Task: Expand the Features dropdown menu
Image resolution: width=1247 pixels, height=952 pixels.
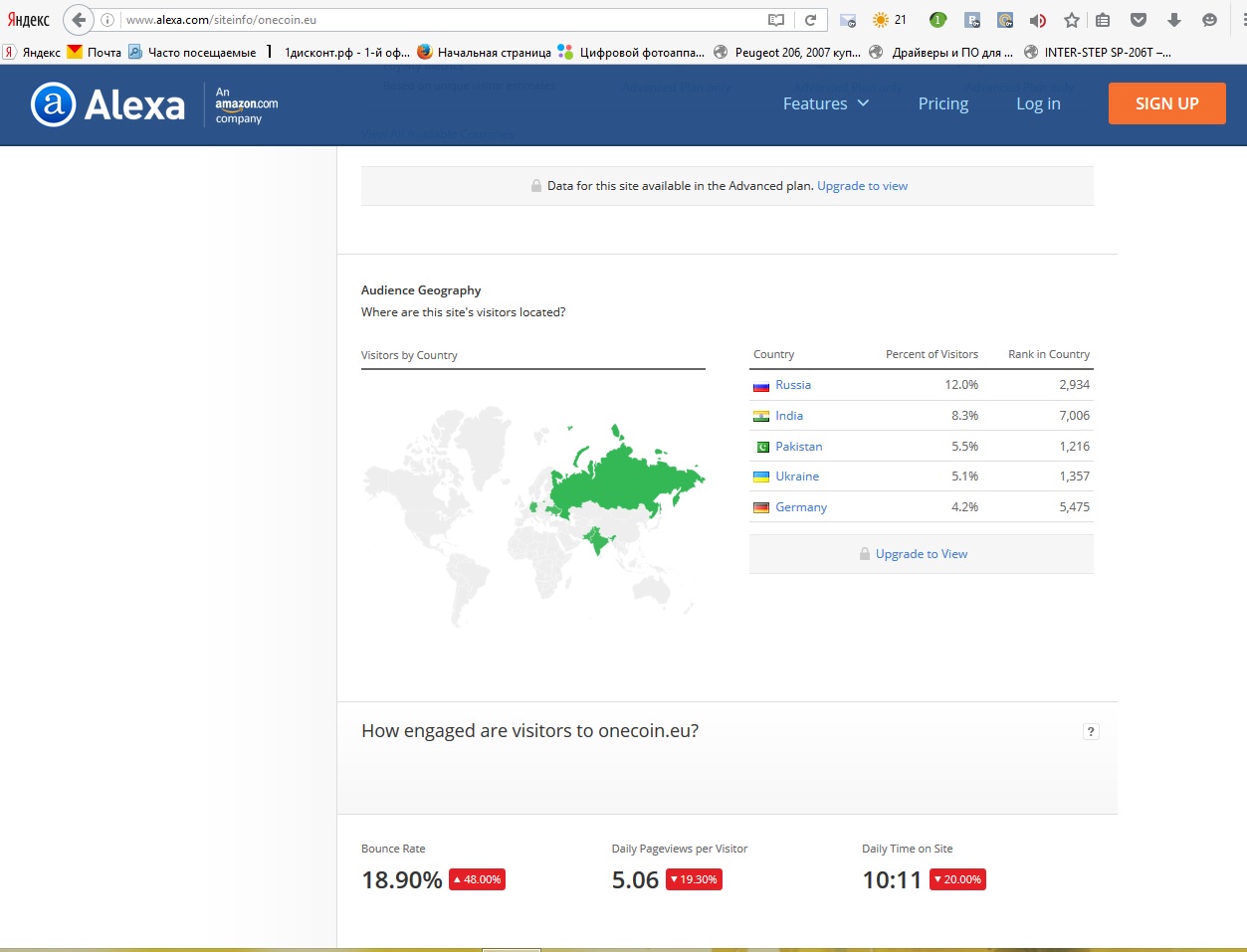Action: pyautogui.click(x=825, y=103)
